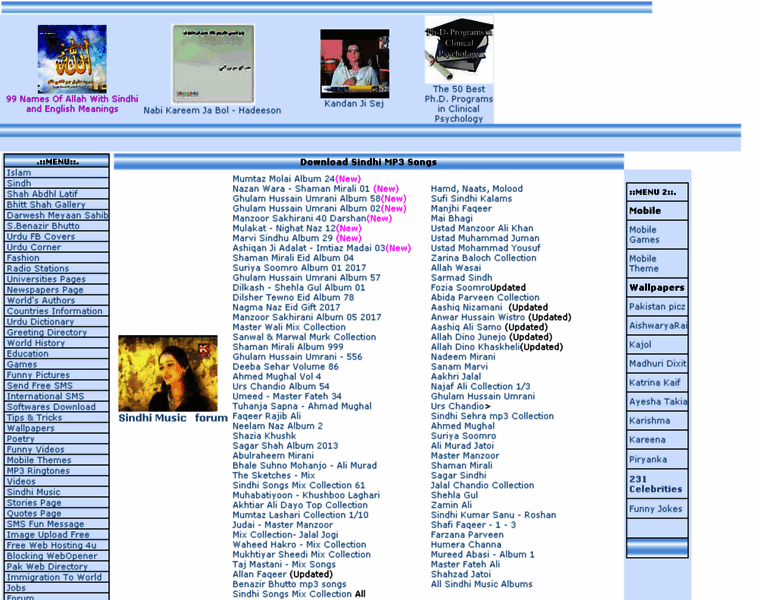The height and width of the screenshot is (600, 760).
Task: Follow the Nabi Kareem Ja Bol - Hadeeson link
Action: (x=212, y=111)
